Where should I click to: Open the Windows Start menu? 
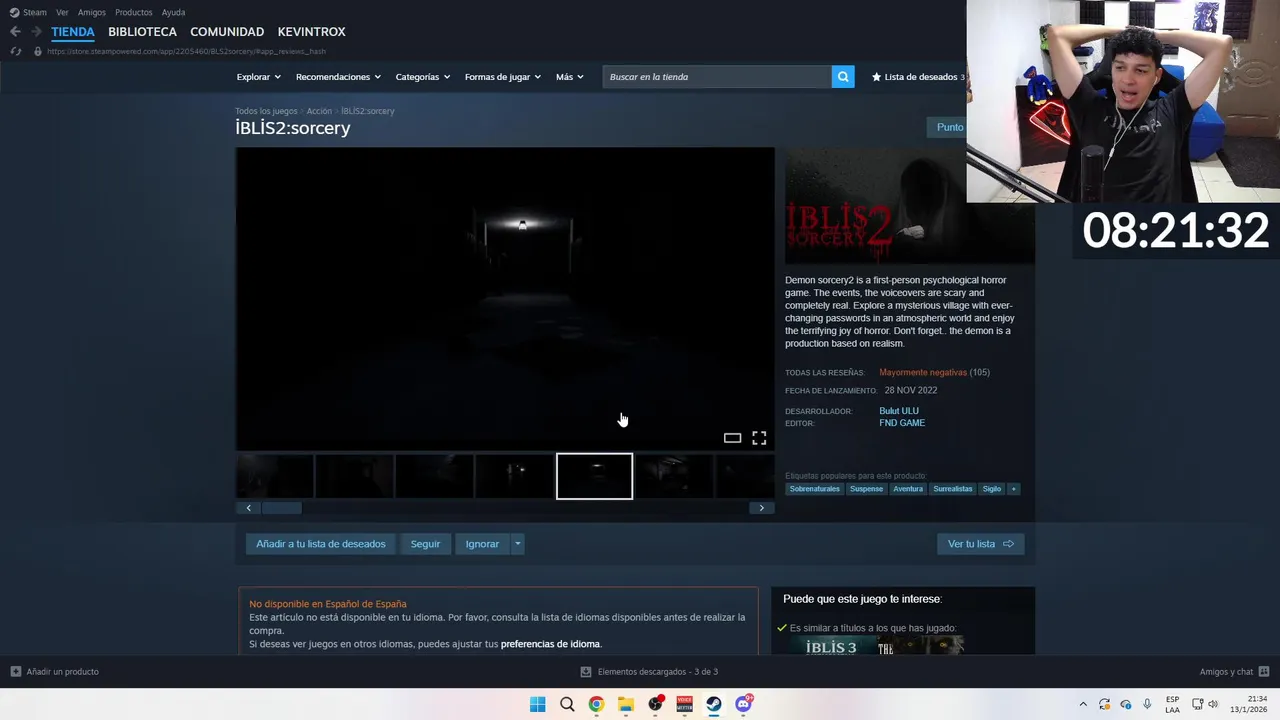(537, 704)
